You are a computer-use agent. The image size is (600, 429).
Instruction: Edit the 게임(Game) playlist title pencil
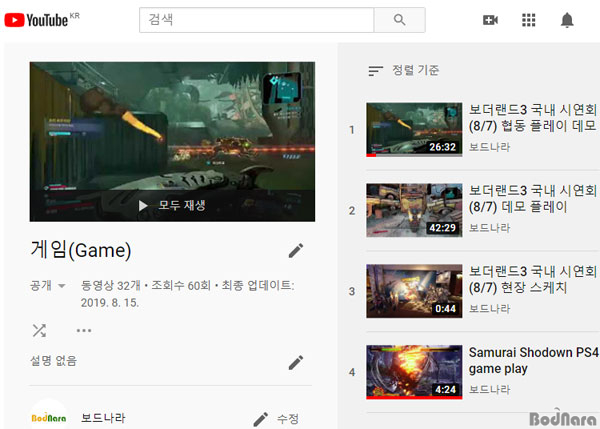[x=296, y=251]
